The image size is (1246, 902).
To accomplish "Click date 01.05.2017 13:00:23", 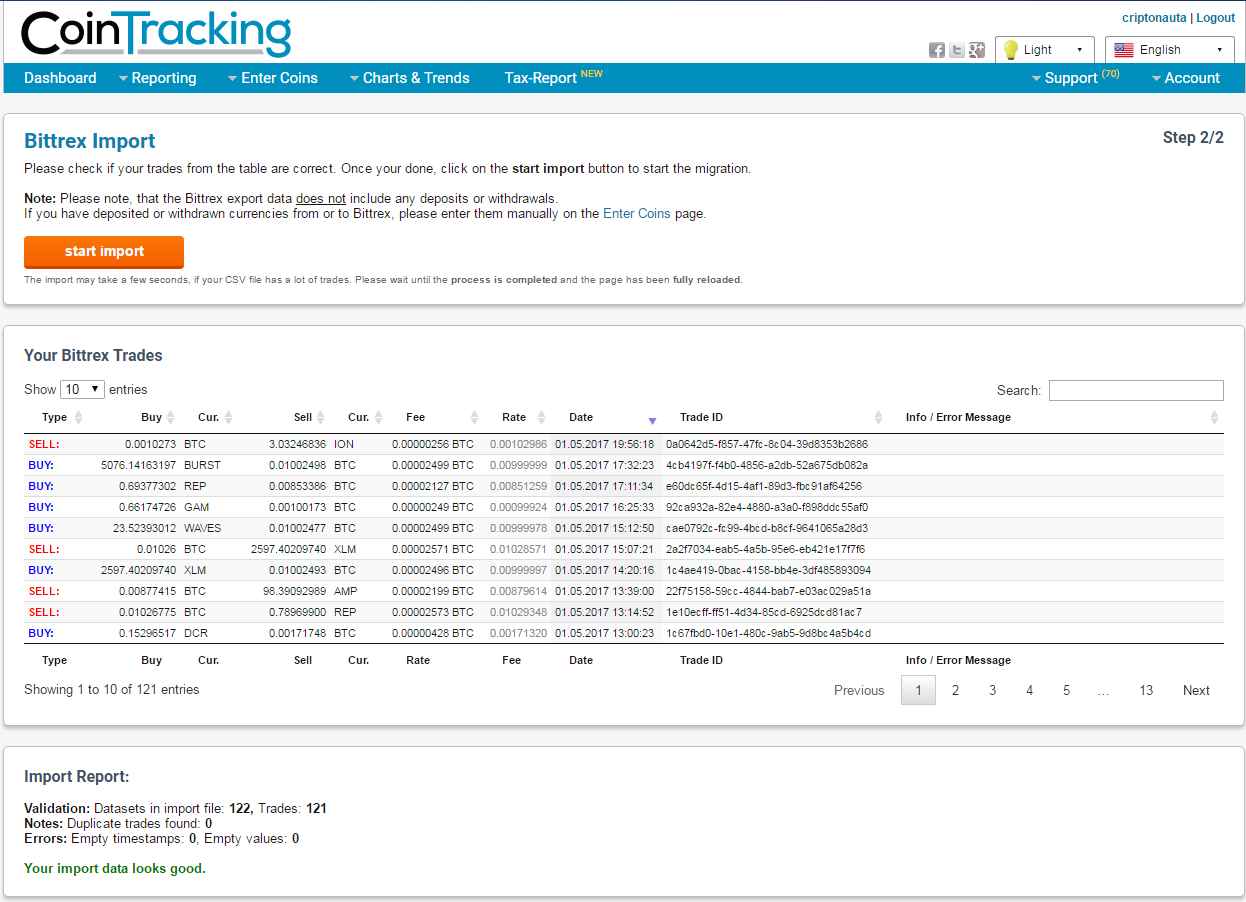I will click(x=605, y=633).
